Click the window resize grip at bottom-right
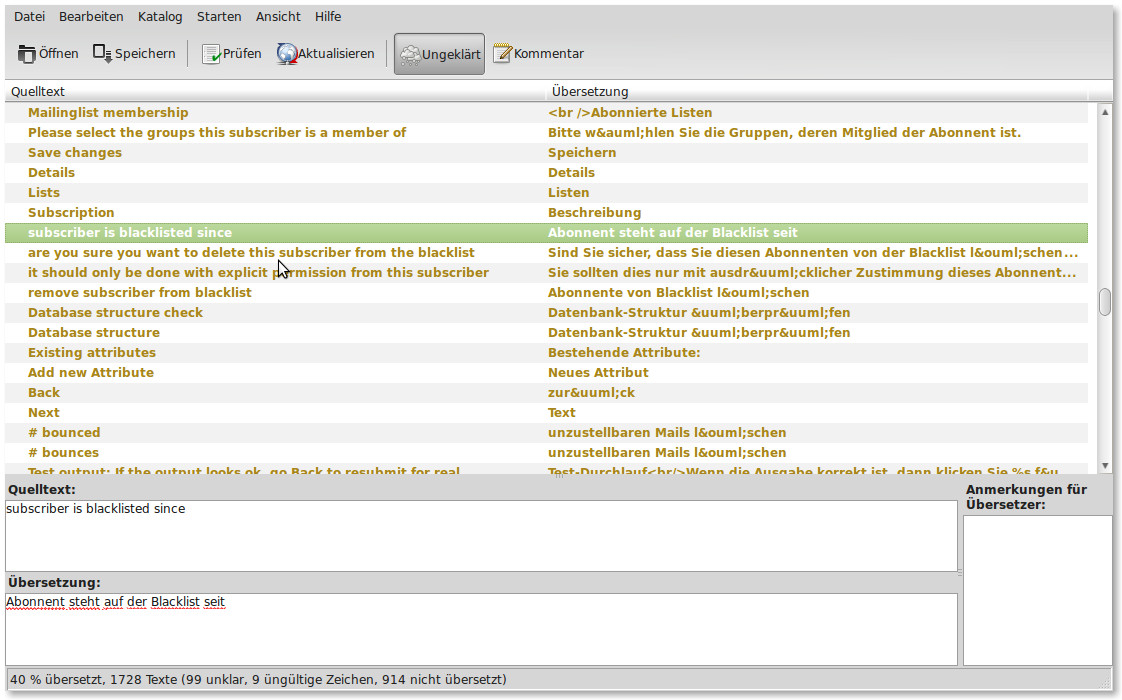The height and width of the screenshot is (700, 1122). point(1106,682)
